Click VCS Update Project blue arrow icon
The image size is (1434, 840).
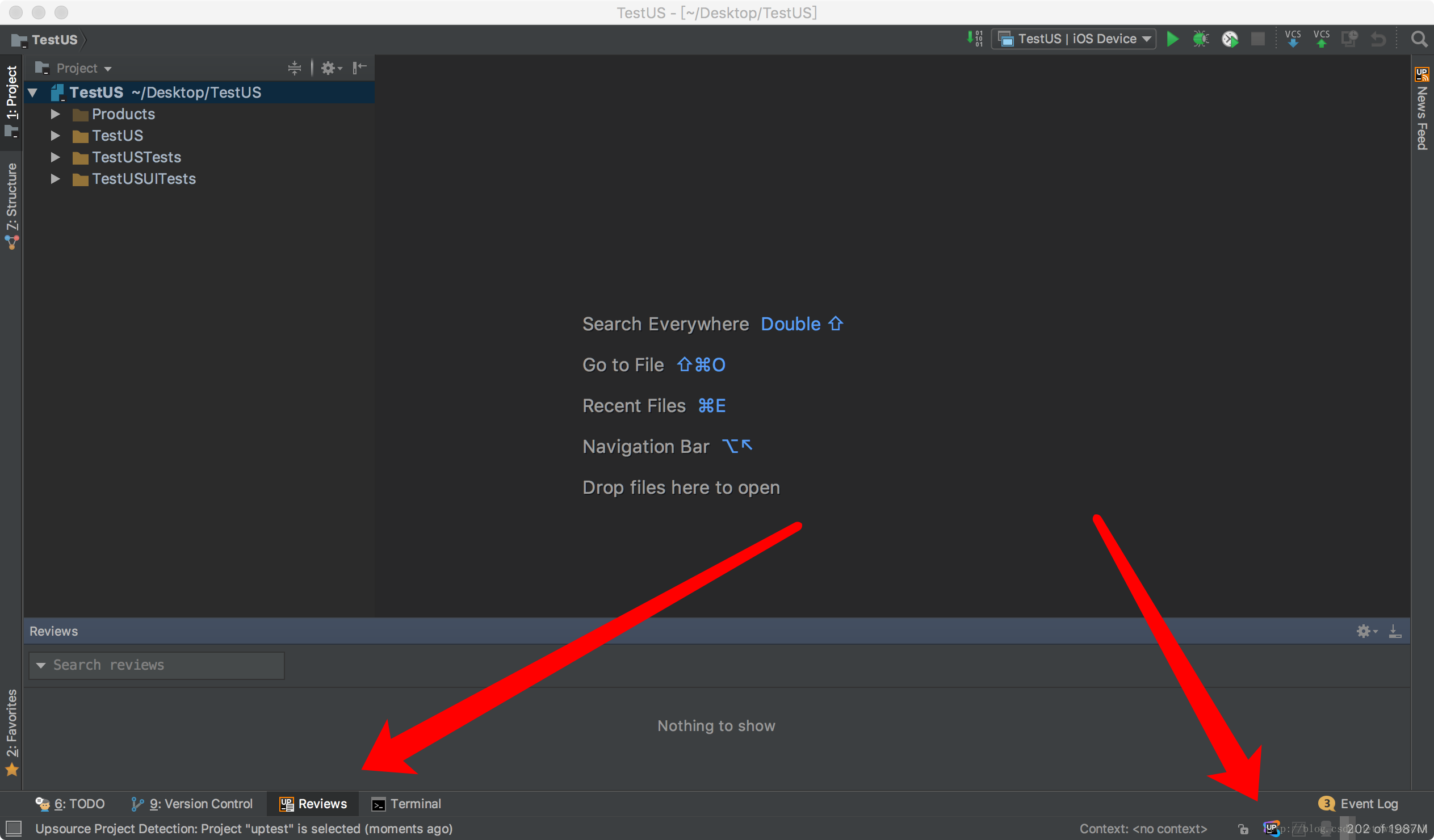pyautogui.click(x=1293, y=39)
